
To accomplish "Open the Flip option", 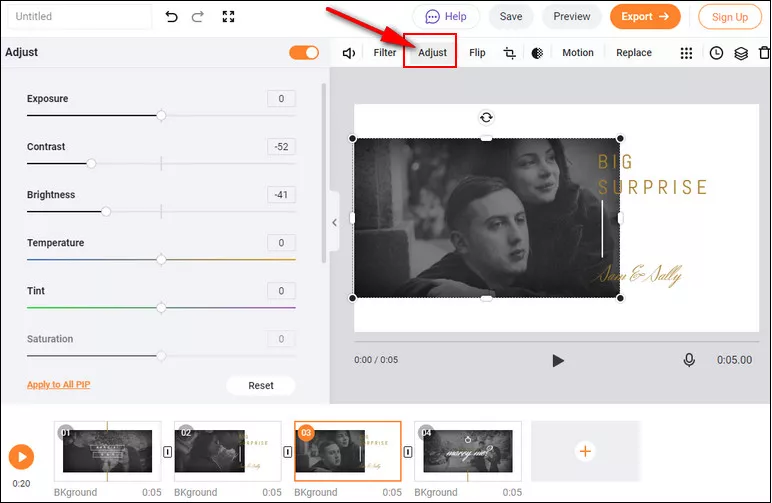I will tap(477, 53).
